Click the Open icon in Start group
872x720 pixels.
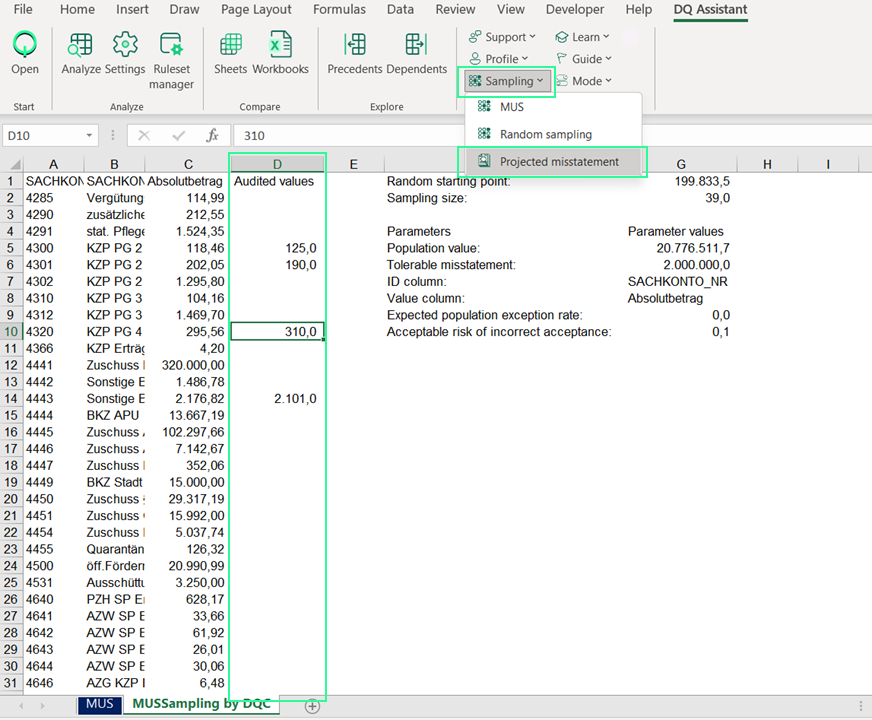point(25,52)
